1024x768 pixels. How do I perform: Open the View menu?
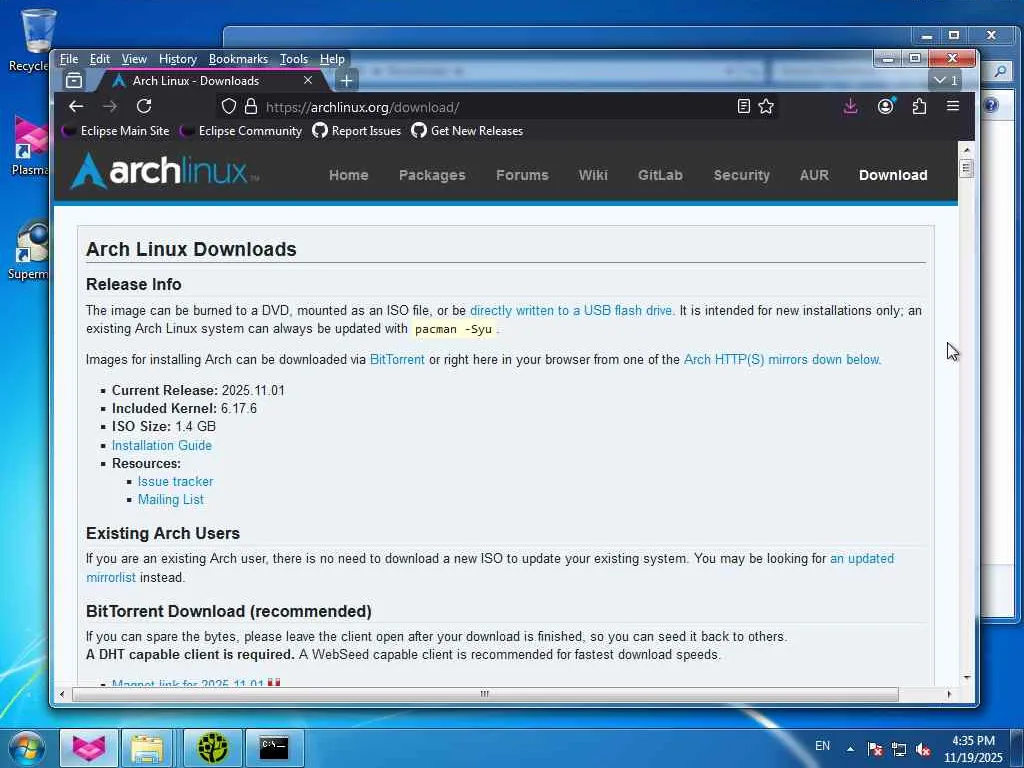tap(134, 59)
